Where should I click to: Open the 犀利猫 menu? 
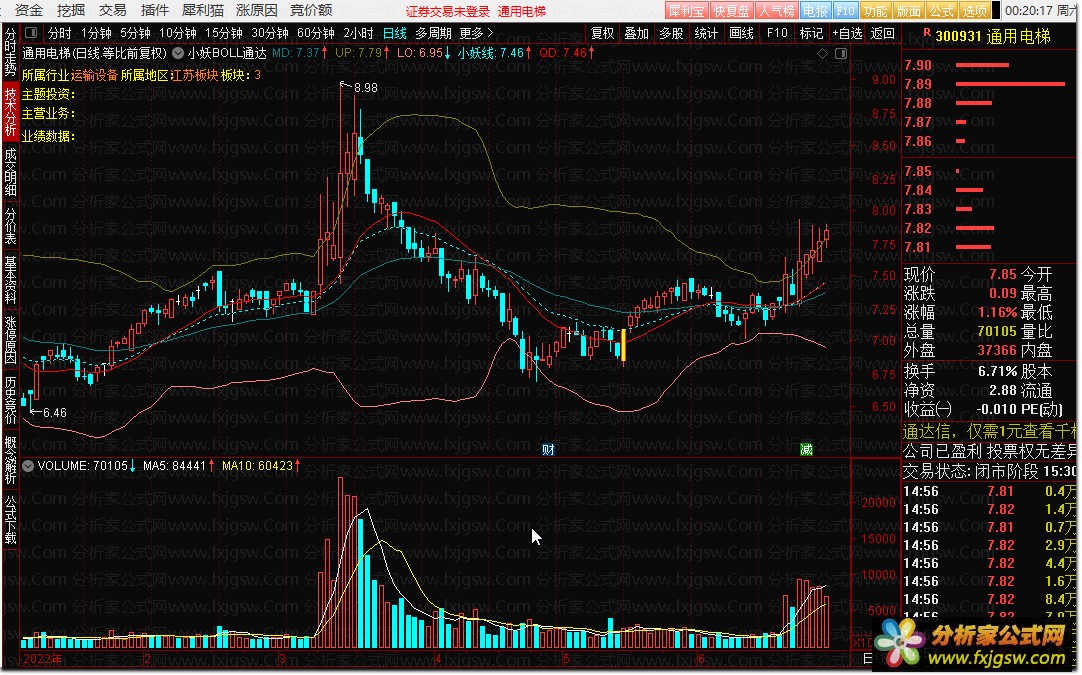[203, 10]
